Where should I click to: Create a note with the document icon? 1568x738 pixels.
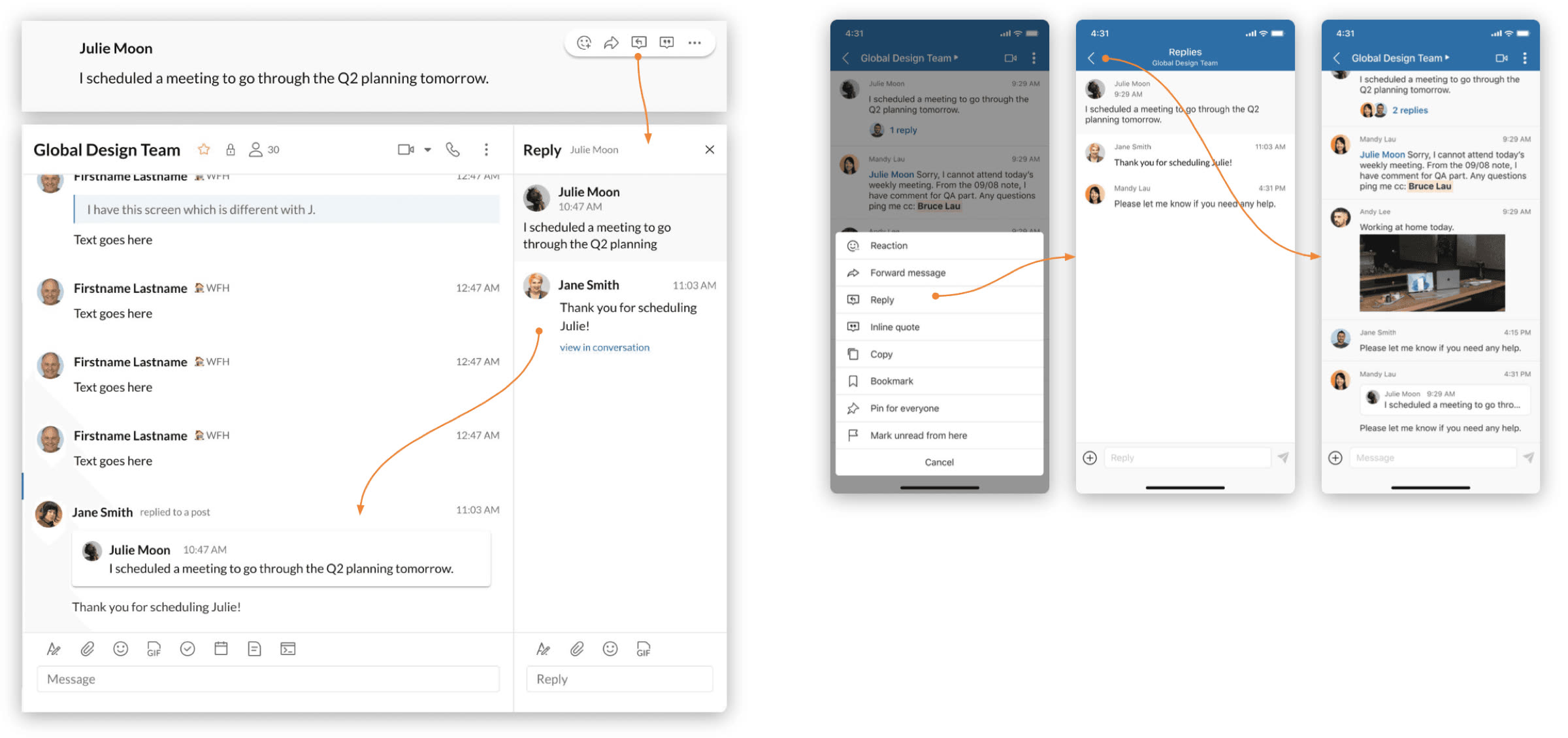point(254,649)
